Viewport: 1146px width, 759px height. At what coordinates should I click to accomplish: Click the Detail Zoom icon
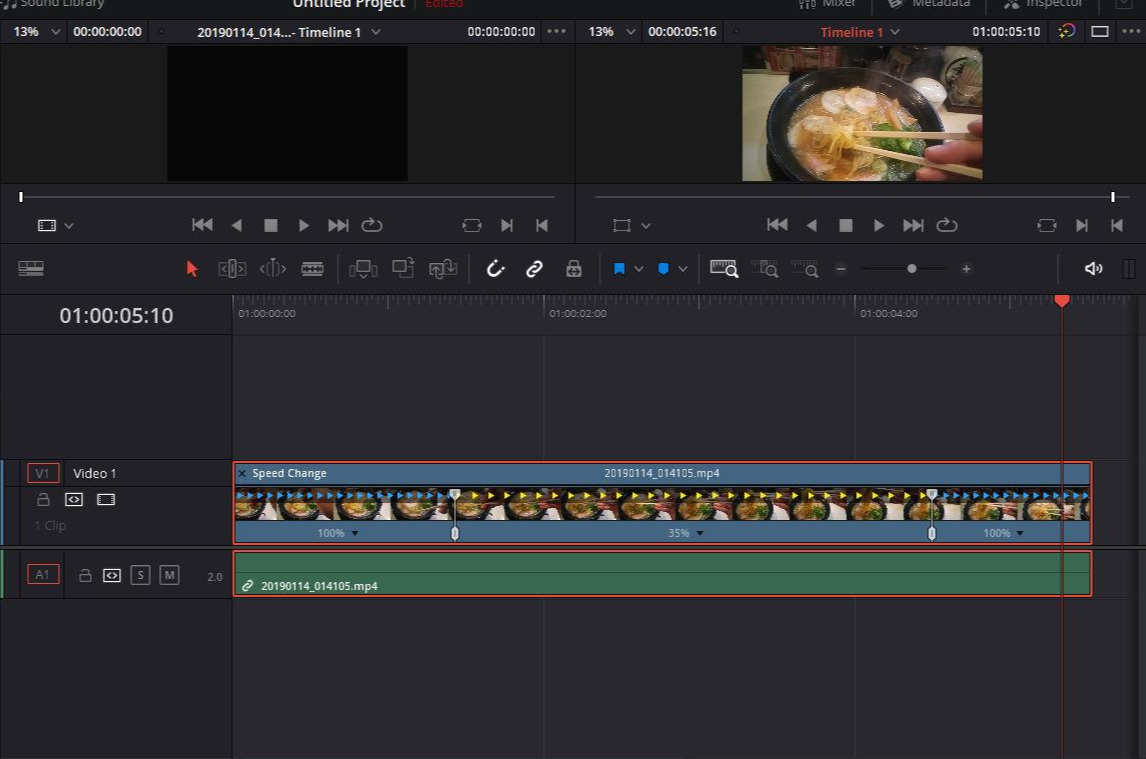(764, 269)
